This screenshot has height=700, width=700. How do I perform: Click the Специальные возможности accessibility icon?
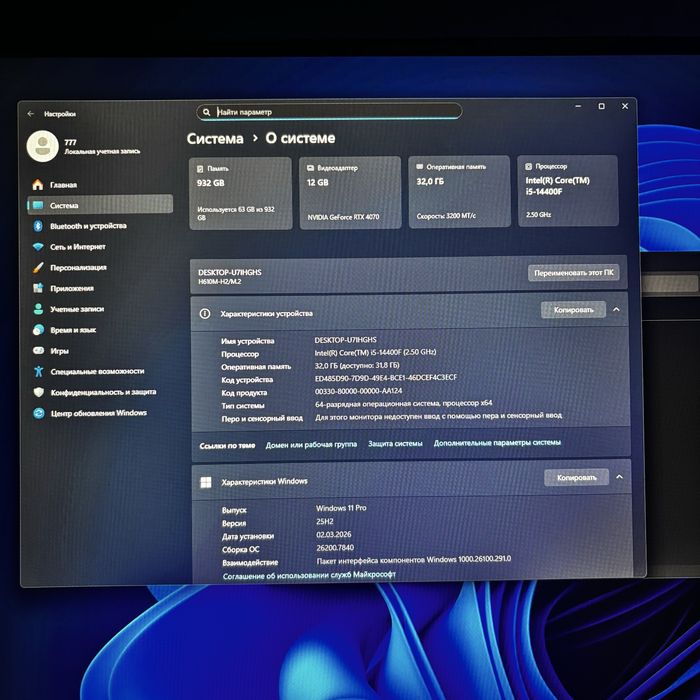pos(38,371)
